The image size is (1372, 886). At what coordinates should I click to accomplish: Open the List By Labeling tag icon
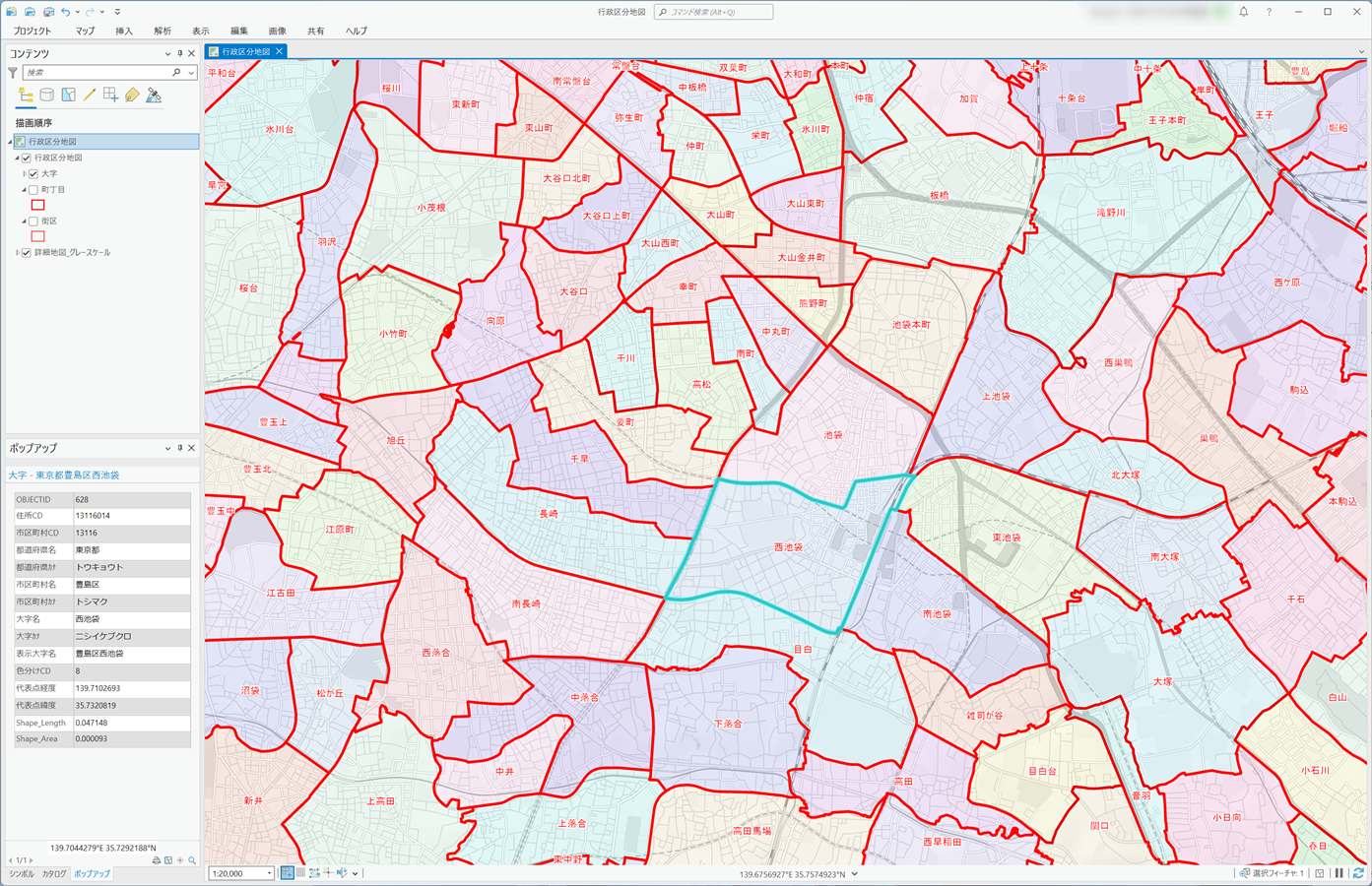pyautogui.click(x=132, y=95)
